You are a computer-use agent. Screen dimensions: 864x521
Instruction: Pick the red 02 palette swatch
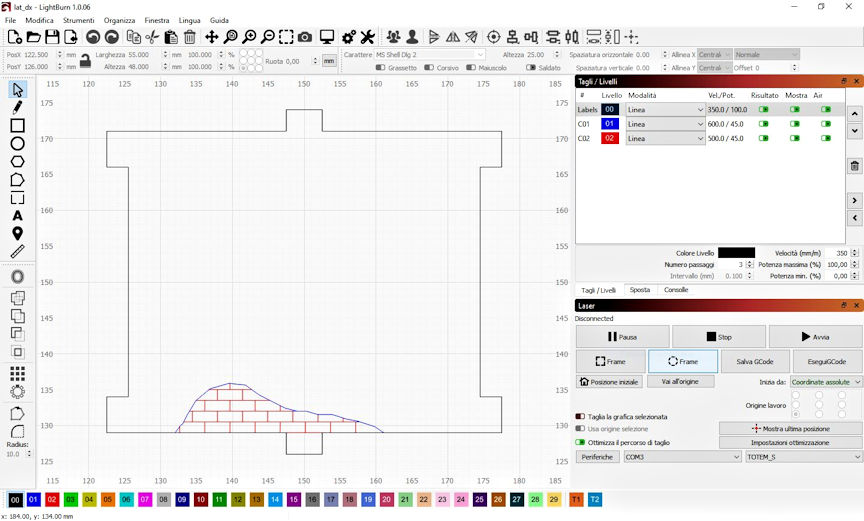click(x=52, y=499)
